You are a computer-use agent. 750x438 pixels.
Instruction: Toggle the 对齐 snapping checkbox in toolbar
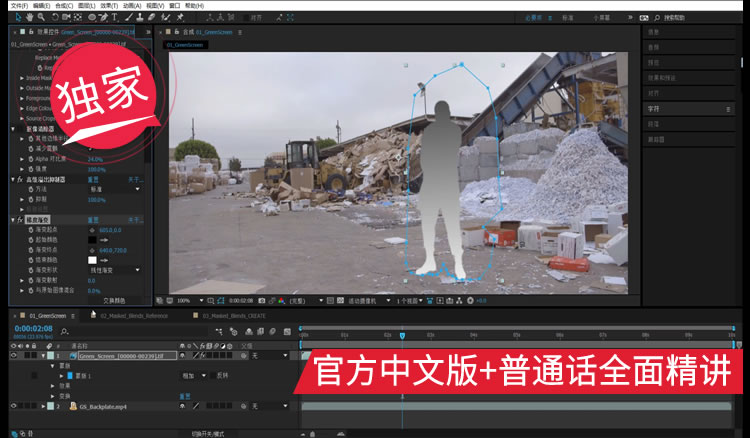click(x=246, y=18)
